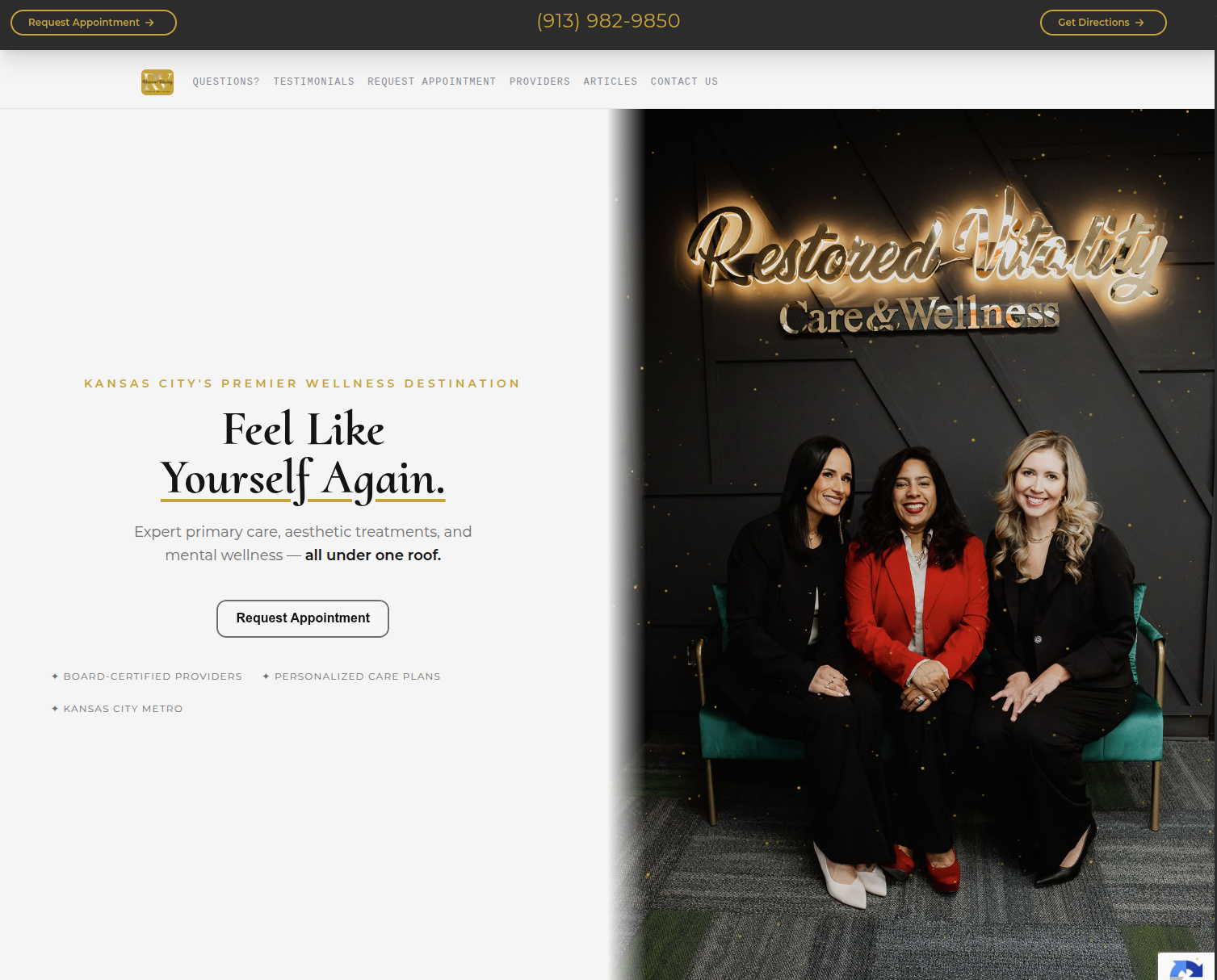
Task: Call the phone number (913) 982-9850
Action: [608, 21]
